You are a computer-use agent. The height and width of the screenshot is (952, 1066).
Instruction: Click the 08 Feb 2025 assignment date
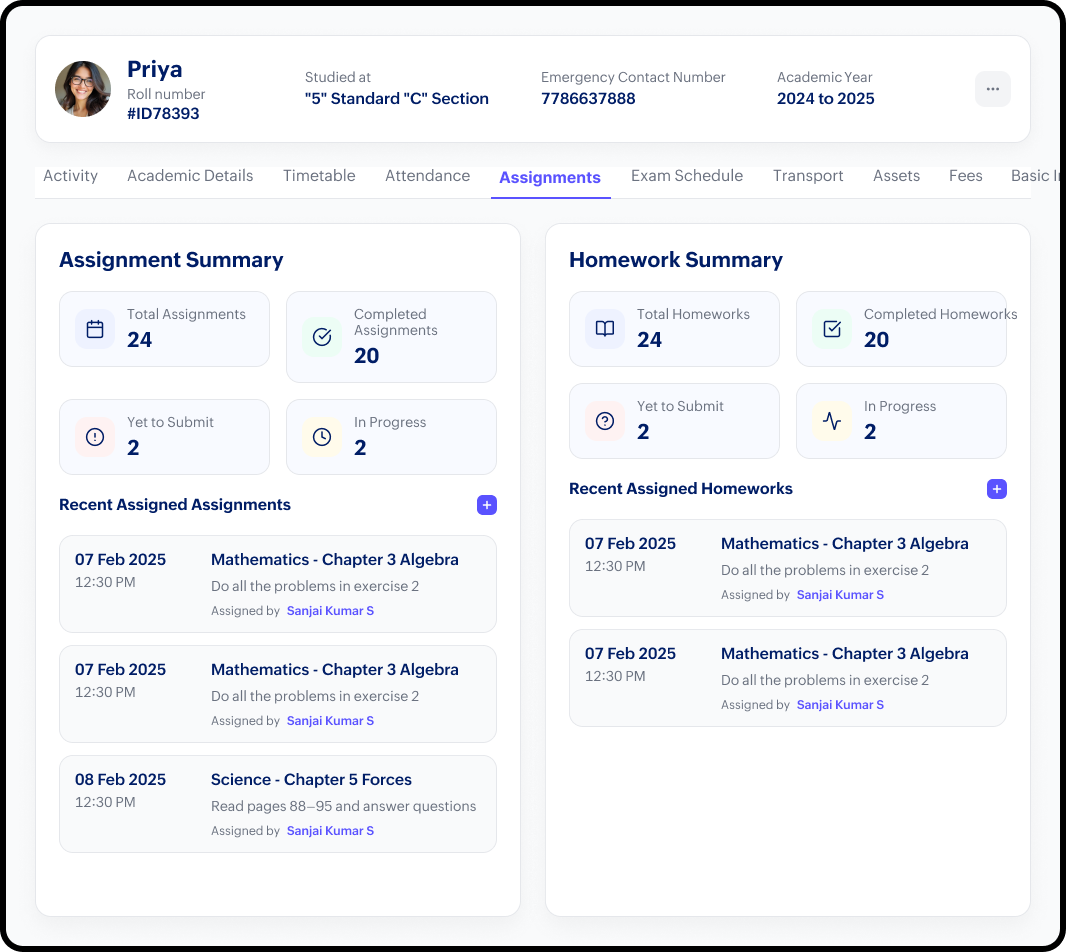pyautogui.click(x=120, y=779)
